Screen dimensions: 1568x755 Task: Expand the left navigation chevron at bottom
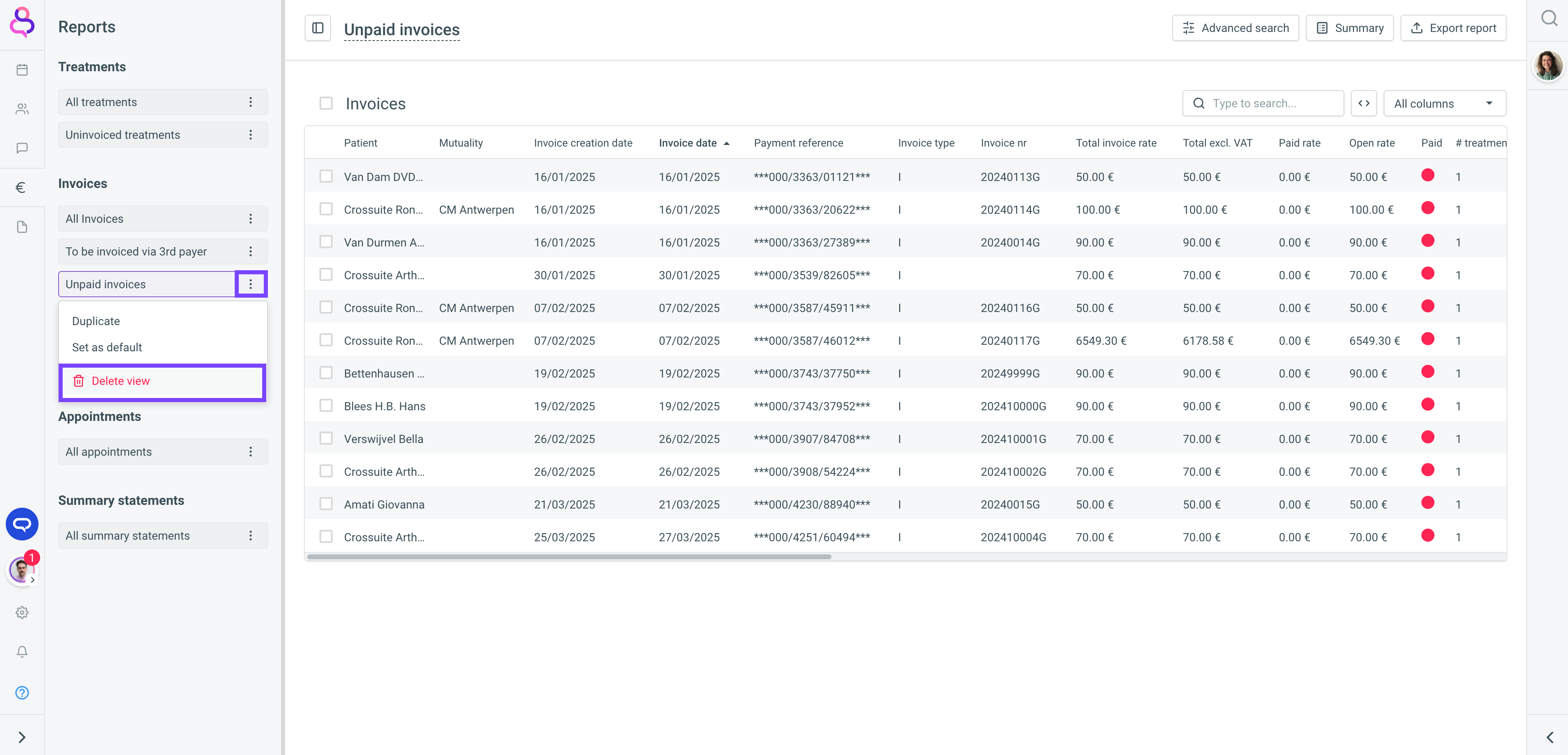point(22,737)
